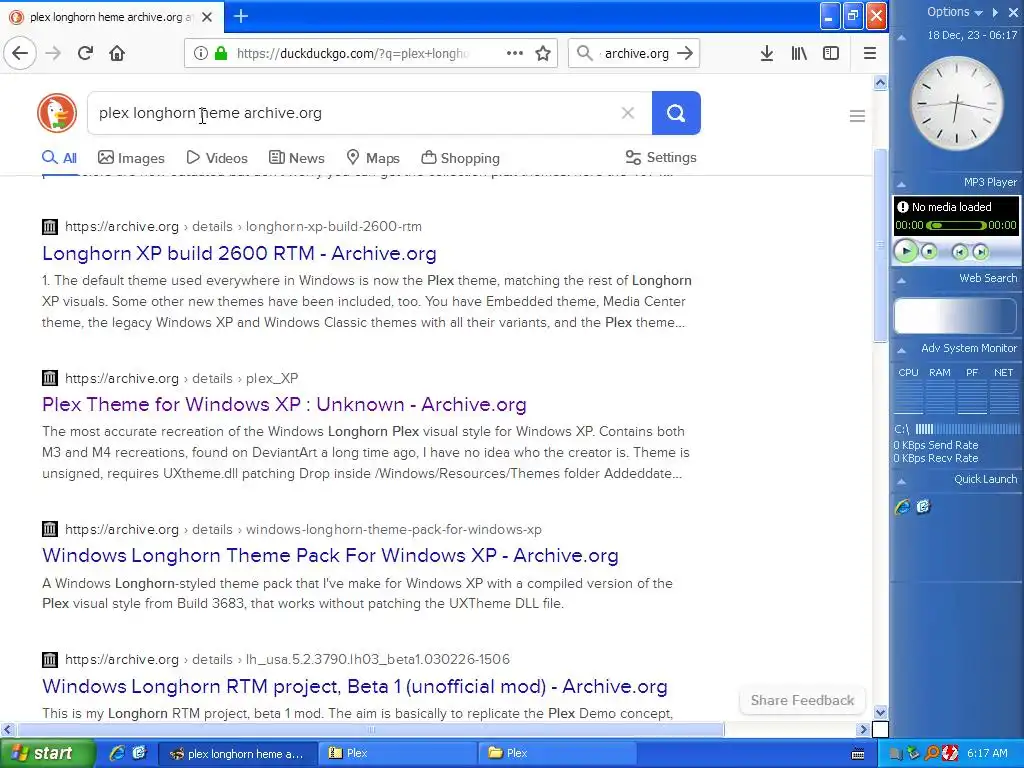Collapse the Adv System Monitor panel

pos(901,350)
